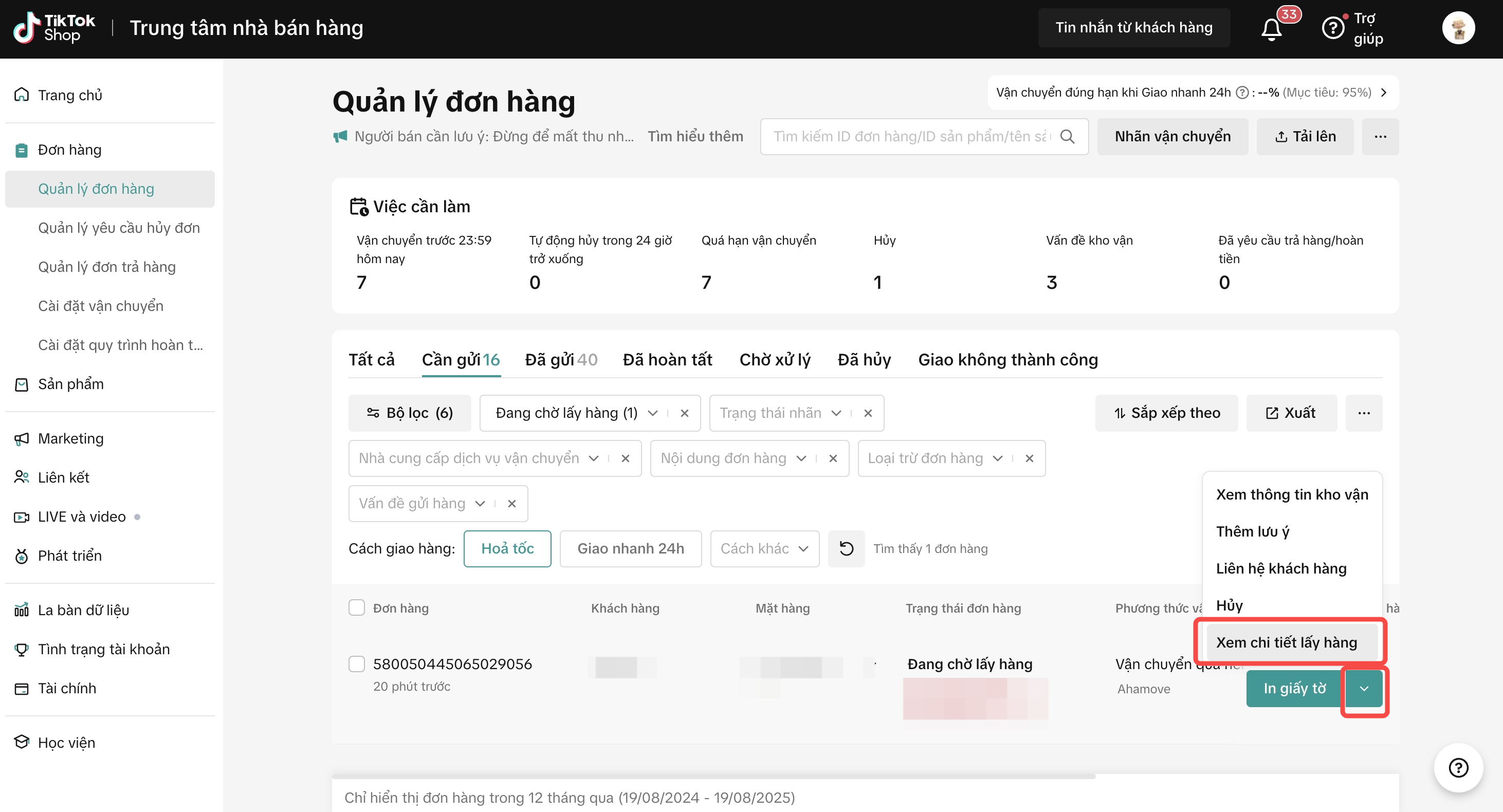
Task: Toggle the Hoả tốc delivery filter
Action: tap(507, 548)
